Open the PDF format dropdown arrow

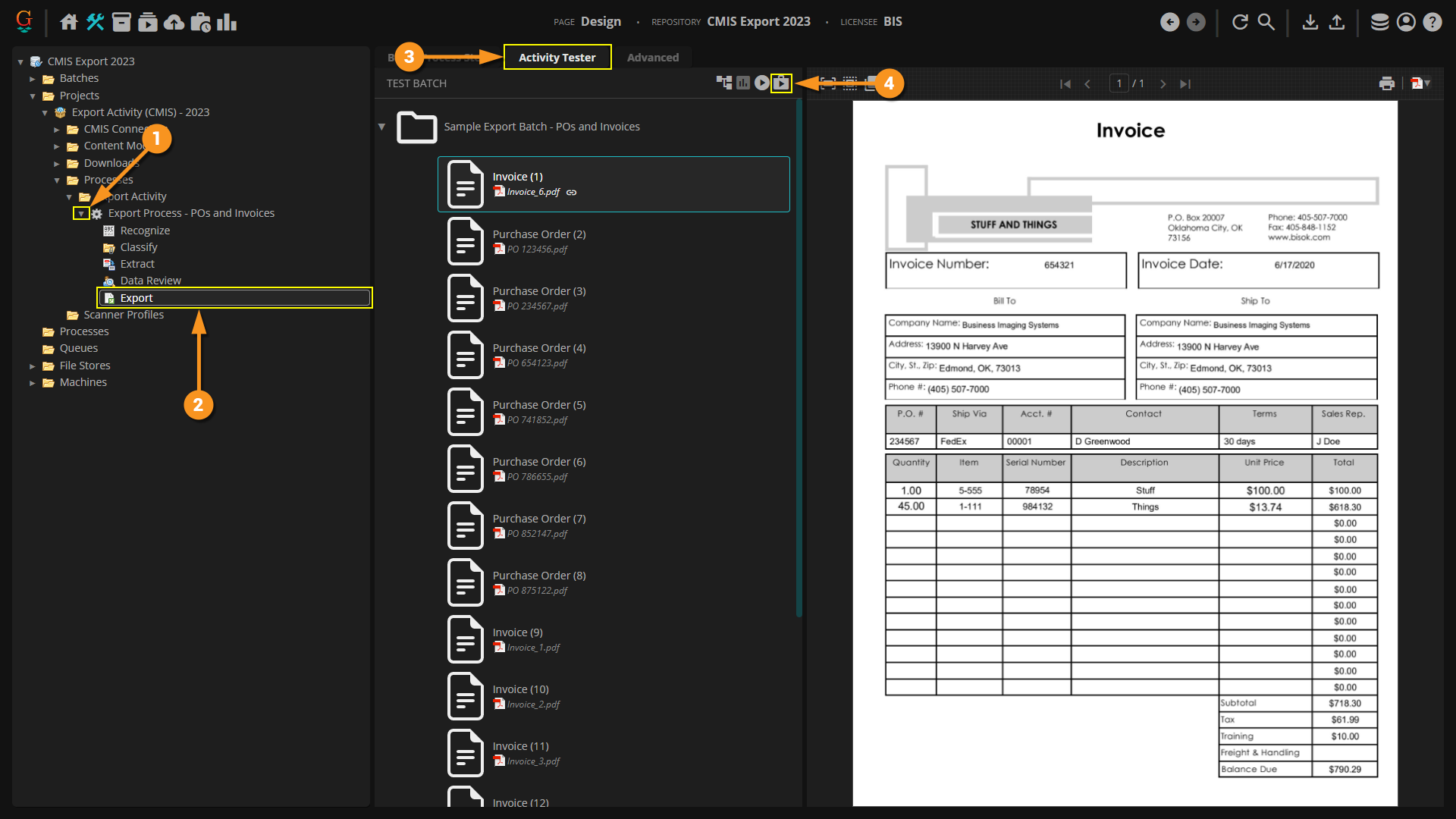click(x=1427, y=83)
